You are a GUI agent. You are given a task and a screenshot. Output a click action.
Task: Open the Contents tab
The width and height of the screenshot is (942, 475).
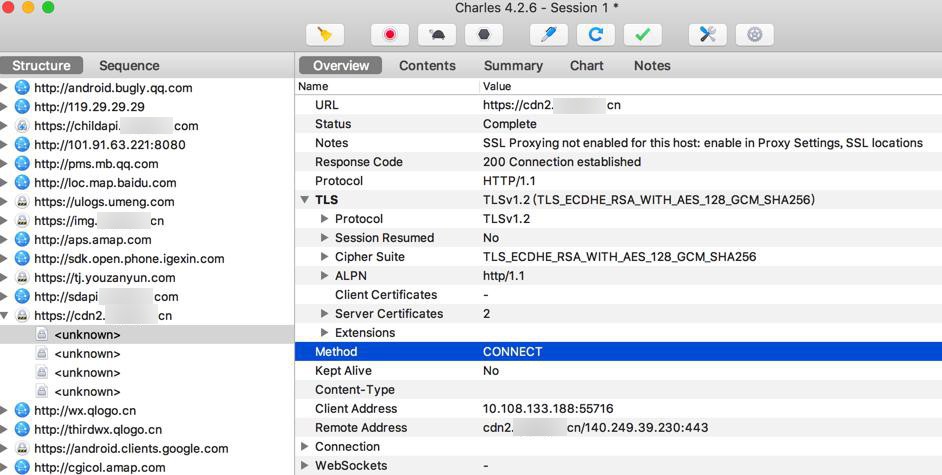[427, 66]
